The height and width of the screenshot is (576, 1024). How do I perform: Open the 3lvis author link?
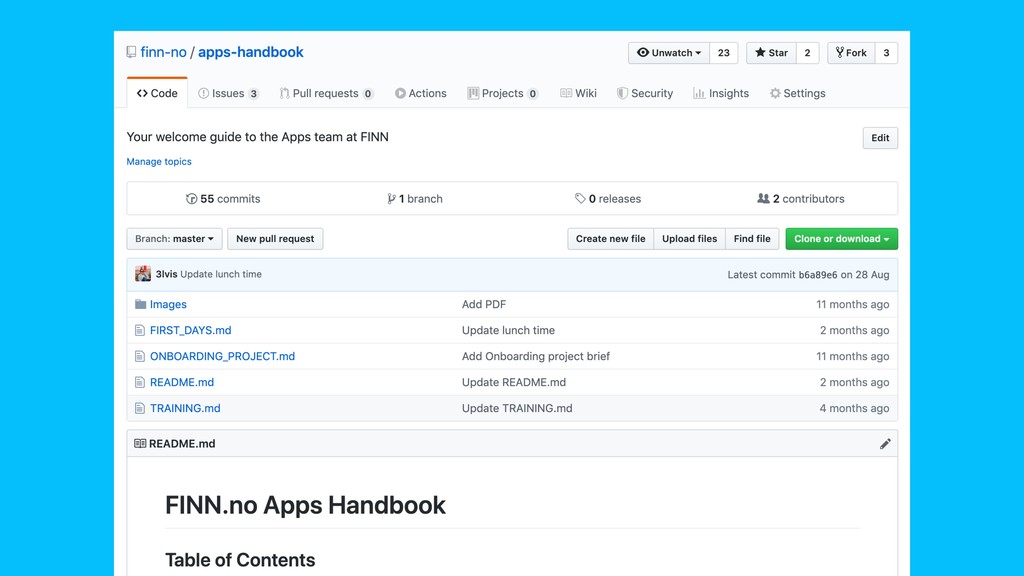pyautogui.click(x=166, y=274)
